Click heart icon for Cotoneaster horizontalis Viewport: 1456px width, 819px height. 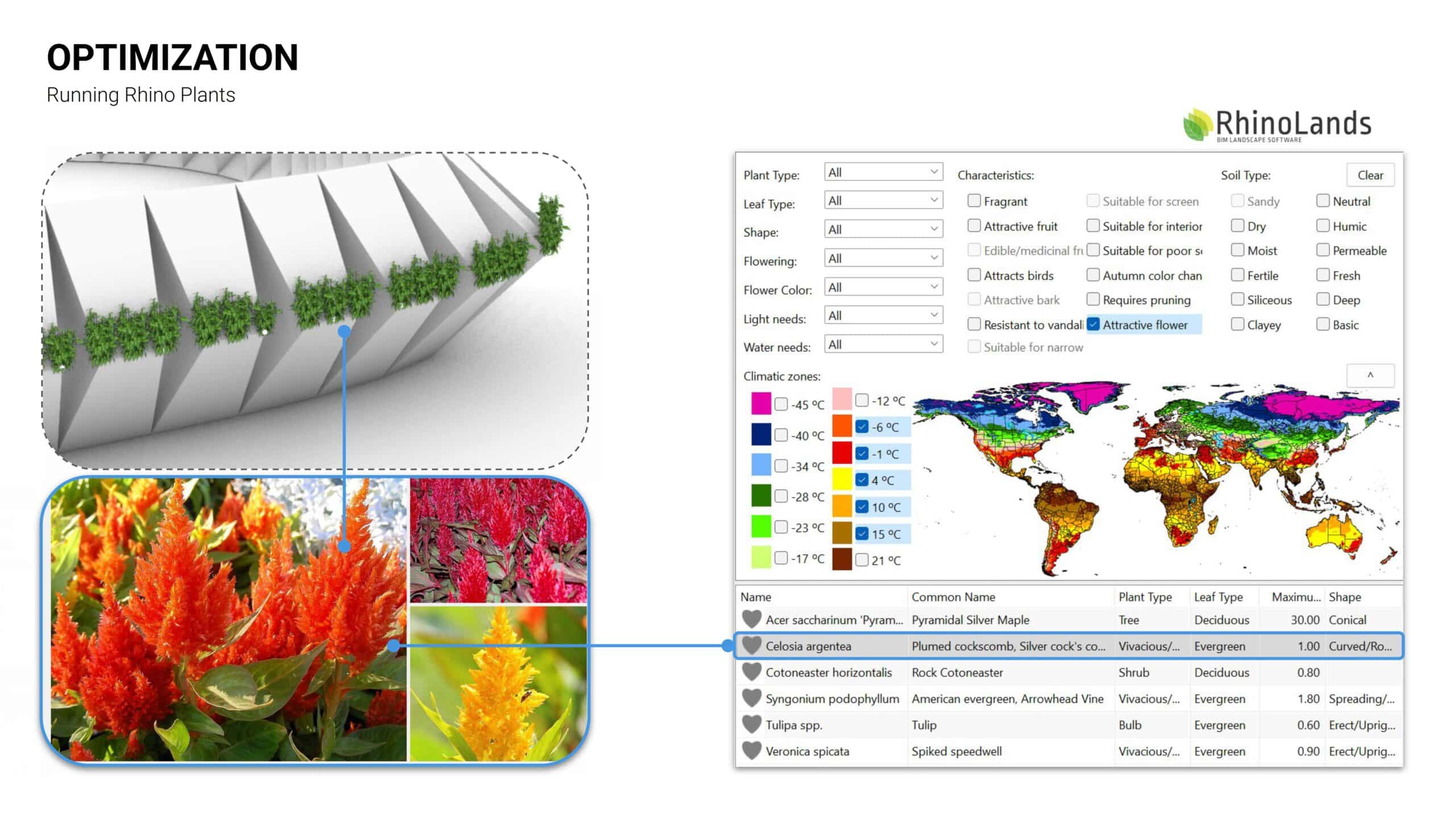751,672
